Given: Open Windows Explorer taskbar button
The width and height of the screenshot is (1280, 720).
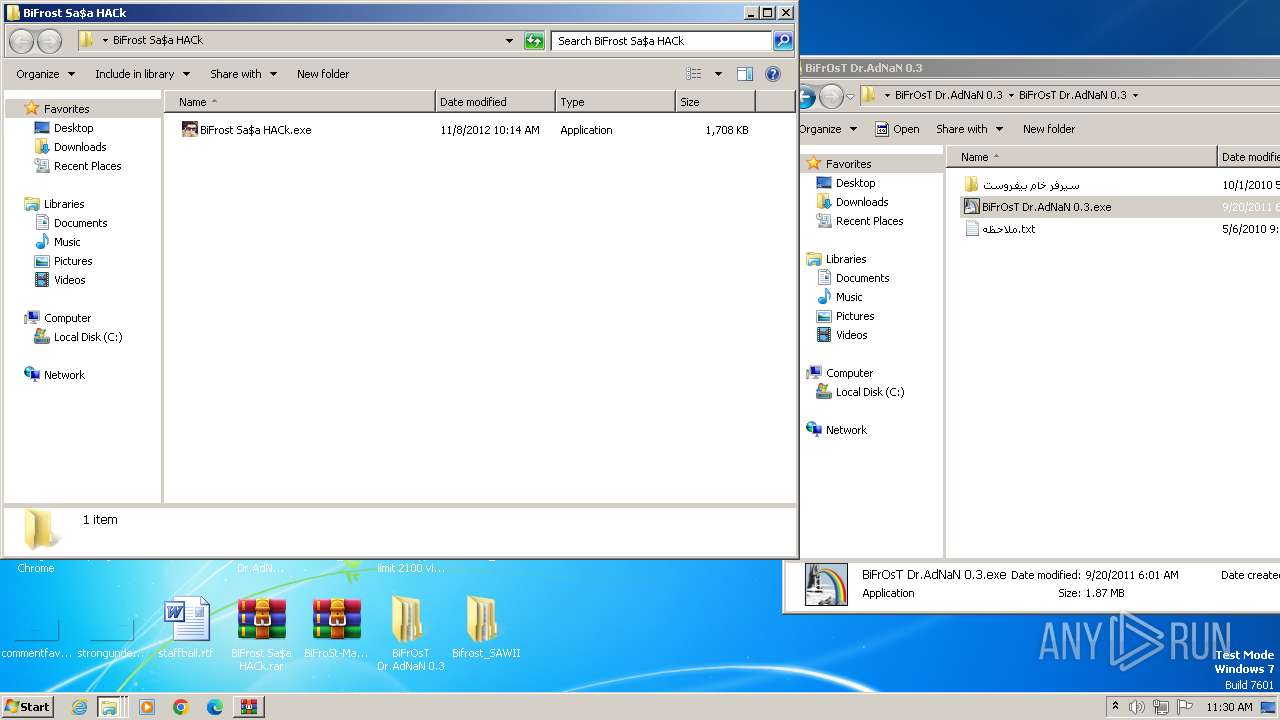Looking at the screenshot, I should (x=109, y=707).
